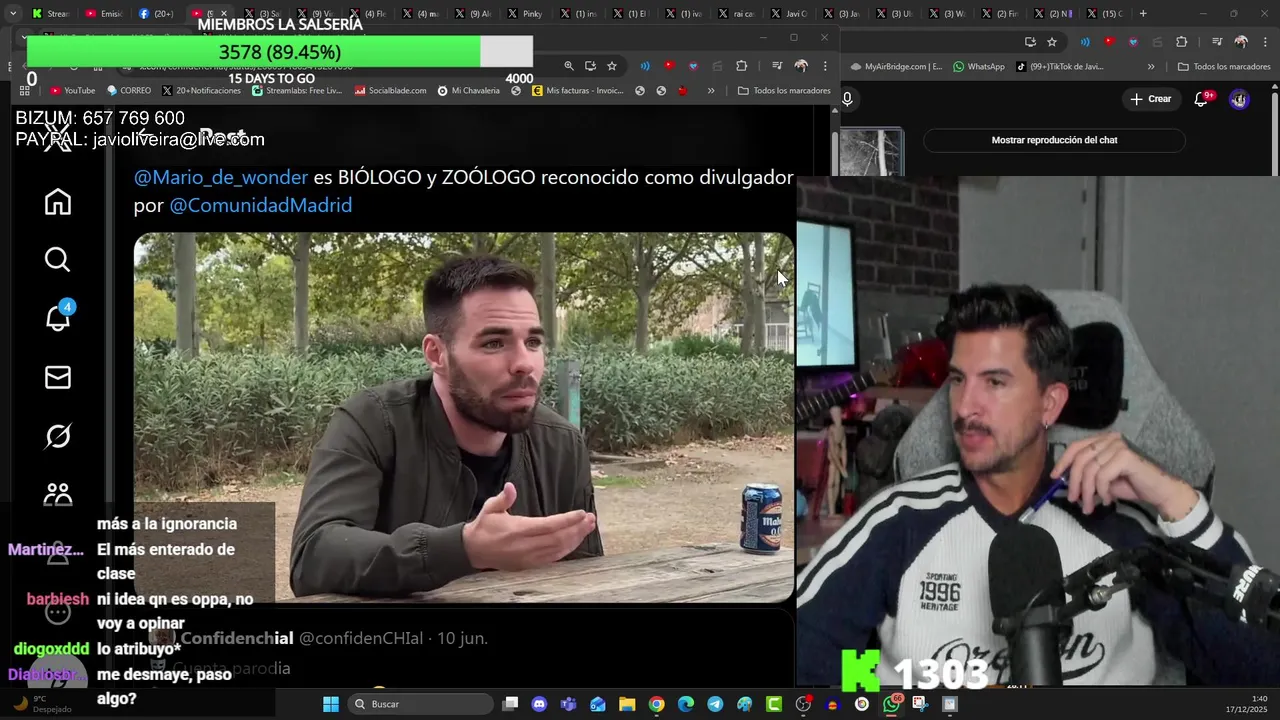Open the X Communities people icon
Screen dimensions: 1280x720
pyautogui.click(x=57, y=494)
